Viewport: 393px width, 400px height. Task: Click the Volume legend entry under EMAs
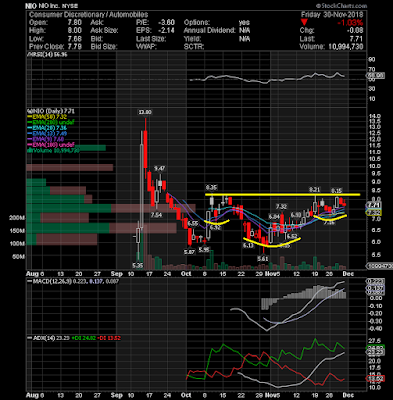tap(54, 150)
